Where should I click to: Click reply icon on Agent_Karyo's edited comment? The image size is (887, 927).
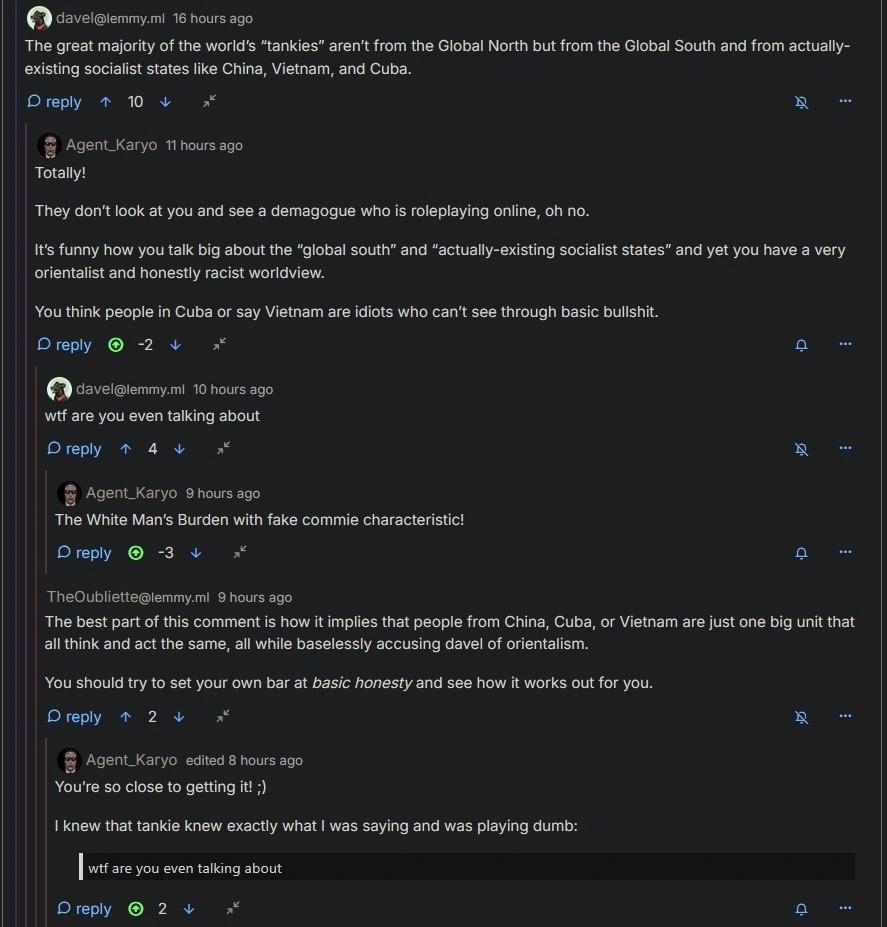[x=64, y=909]
